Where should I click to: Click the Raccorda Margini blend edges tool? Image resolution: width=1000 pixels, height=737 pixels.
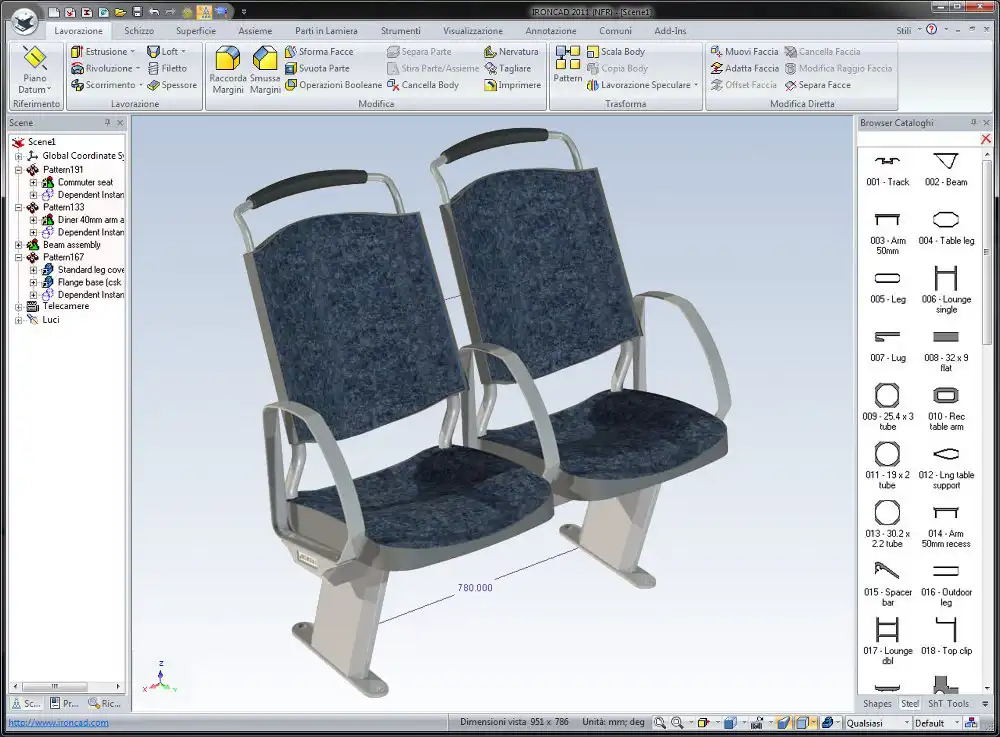tap(227, 70)
